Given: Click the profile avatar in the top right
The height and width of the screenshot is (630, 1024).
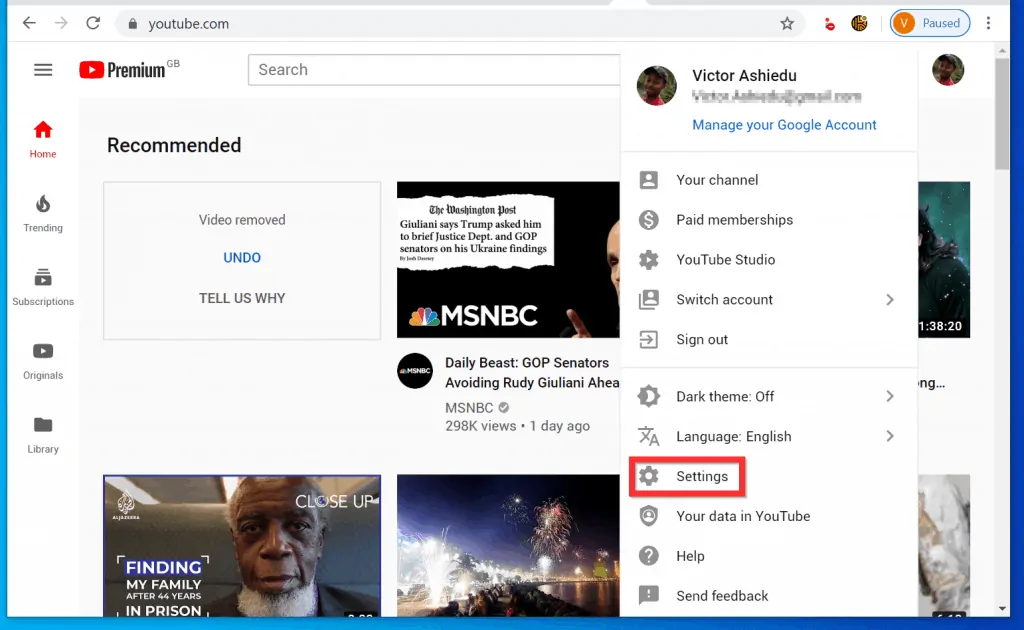Looking at the screenshot, I should (x=947, y=70).
